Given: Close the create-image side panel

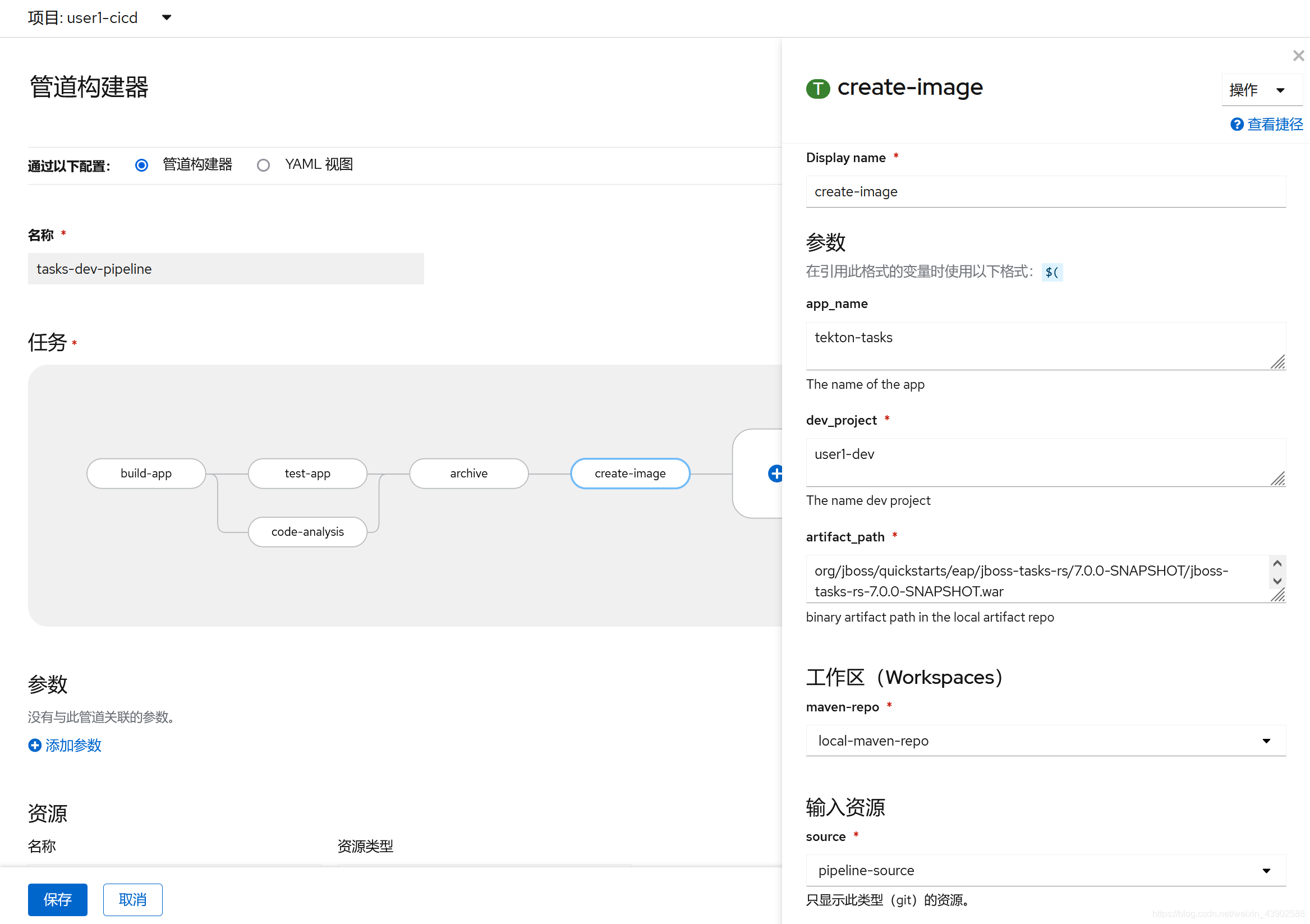Looking at the screenshot, I should point(1298,56).
